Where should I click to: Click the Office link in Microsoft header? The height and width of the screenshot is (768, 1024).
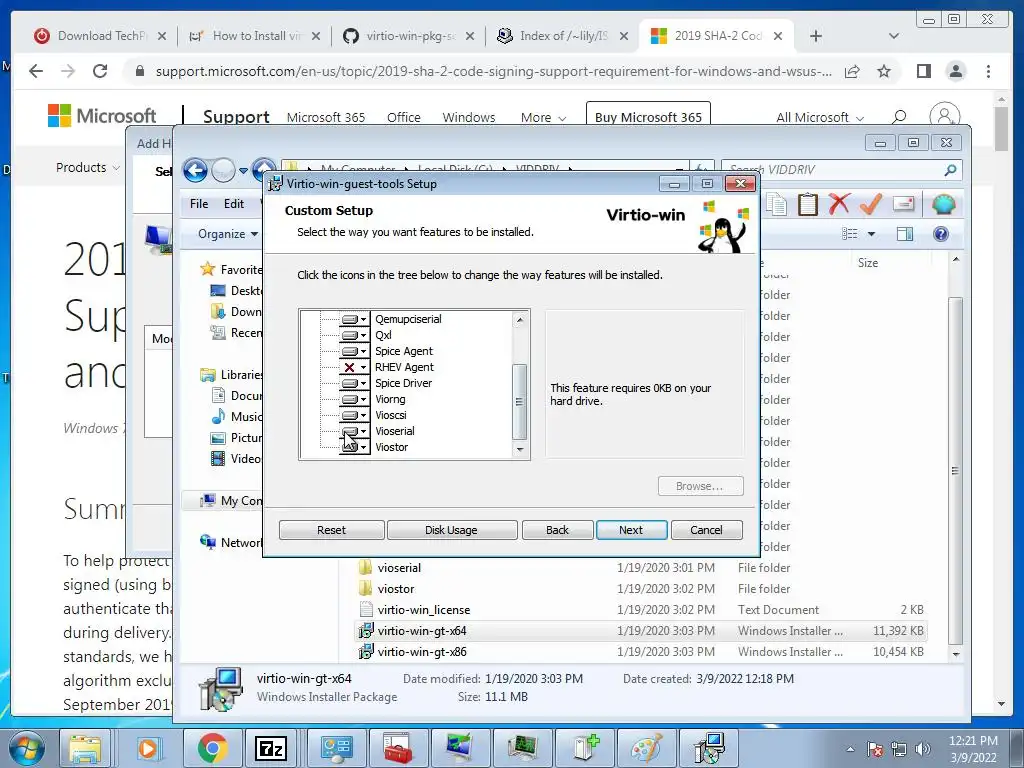(404, 118)
